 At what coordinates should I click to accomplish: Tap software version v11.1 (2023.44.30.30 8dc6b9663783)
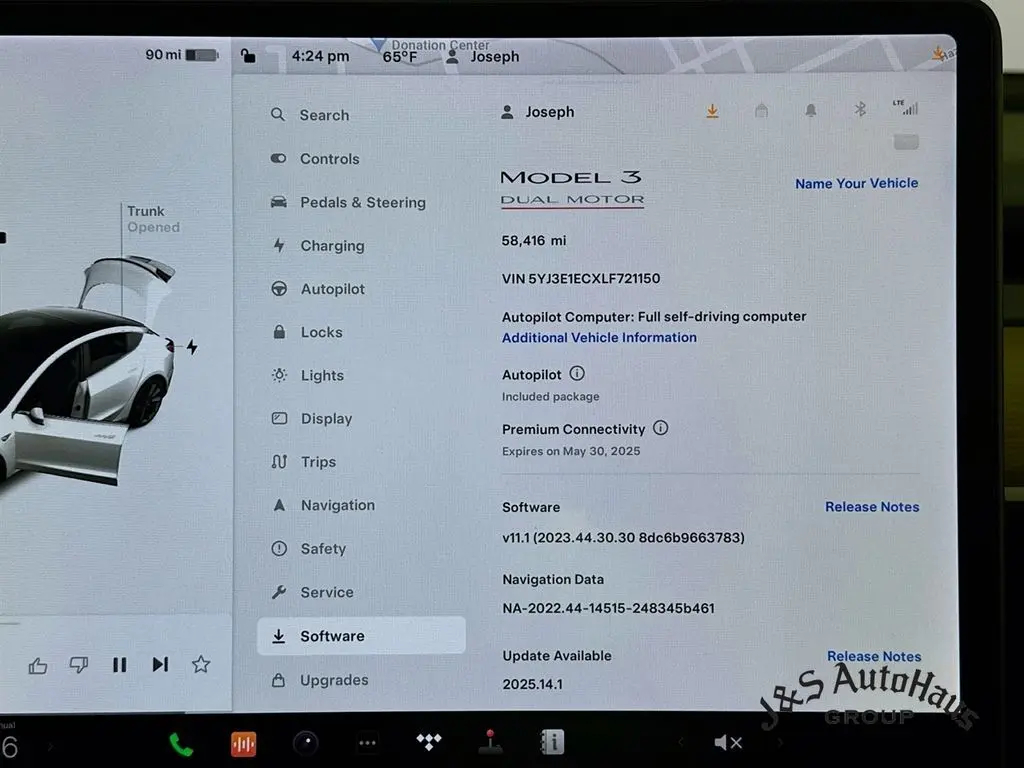[623, 537]
